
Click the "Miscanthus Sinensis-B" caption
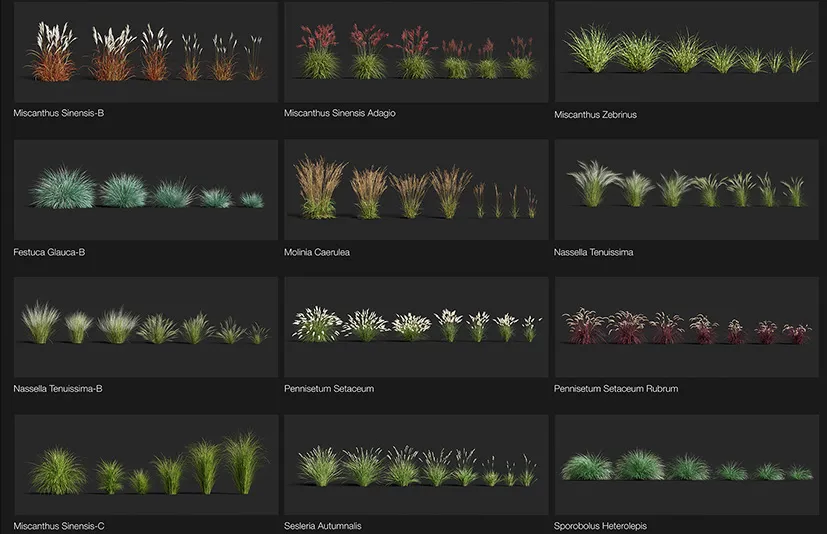(x=59, y=113)
